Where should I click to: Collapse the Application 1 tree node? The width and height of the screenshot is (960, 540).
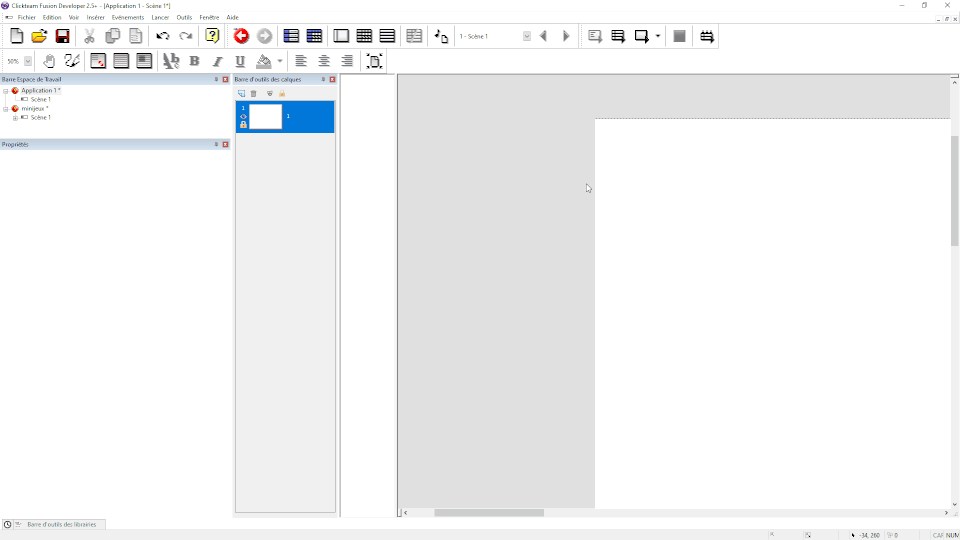6,91
